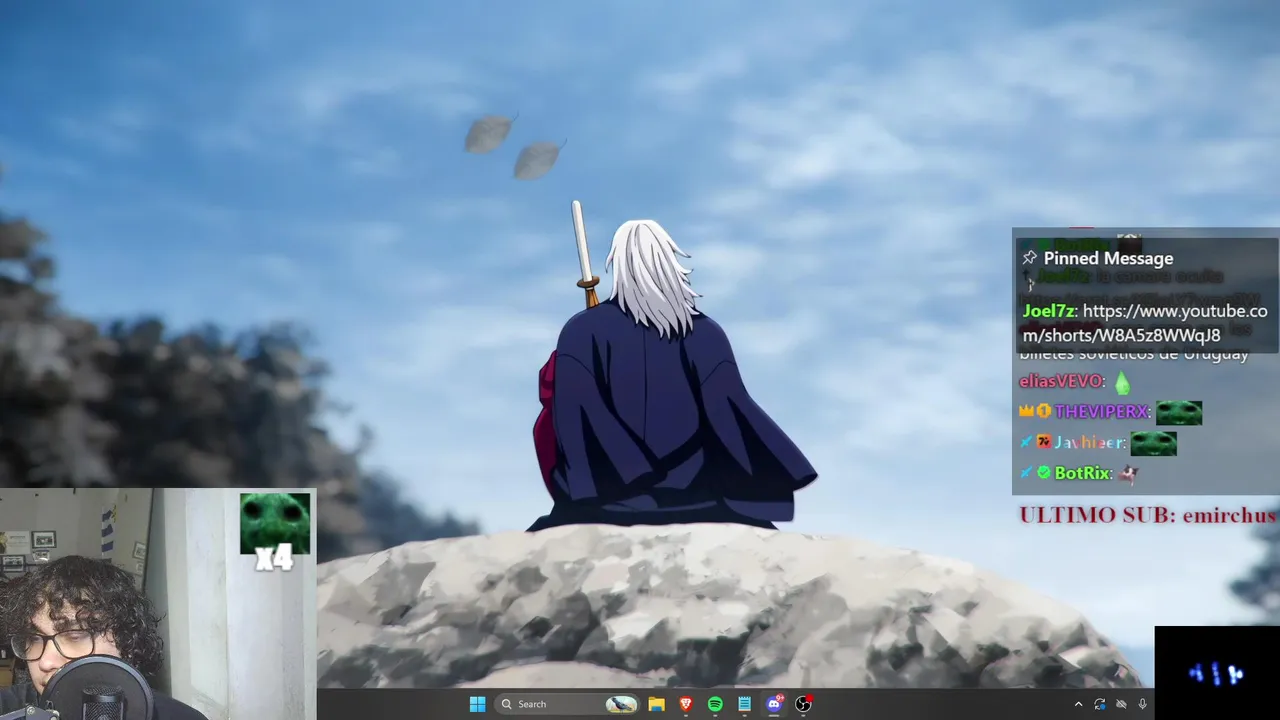Click the THEVIPERX chat username

point(1101,411)
